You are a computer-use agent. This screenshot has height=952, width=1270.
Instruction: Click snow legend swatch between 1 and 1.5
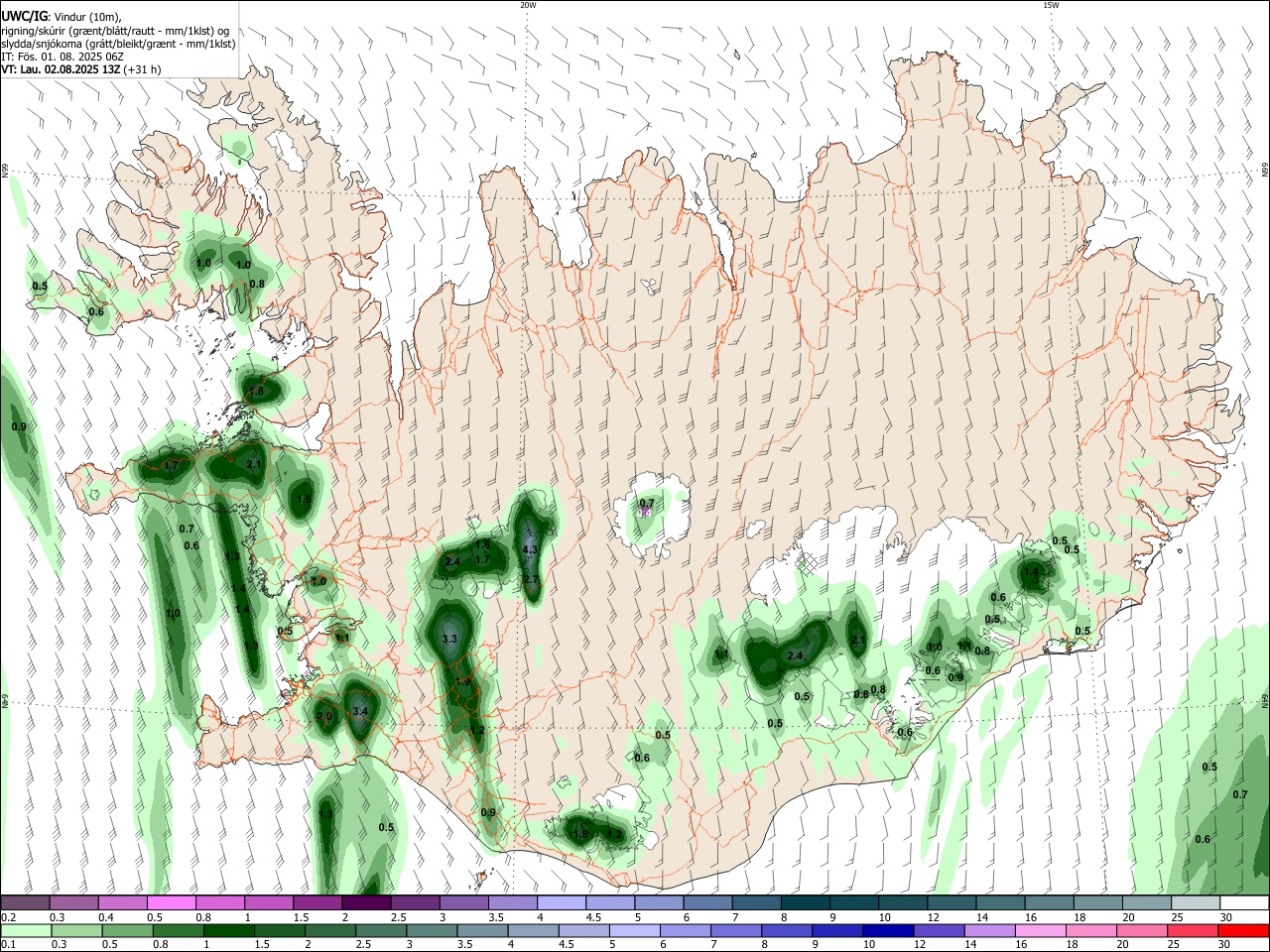click(269, 902)
